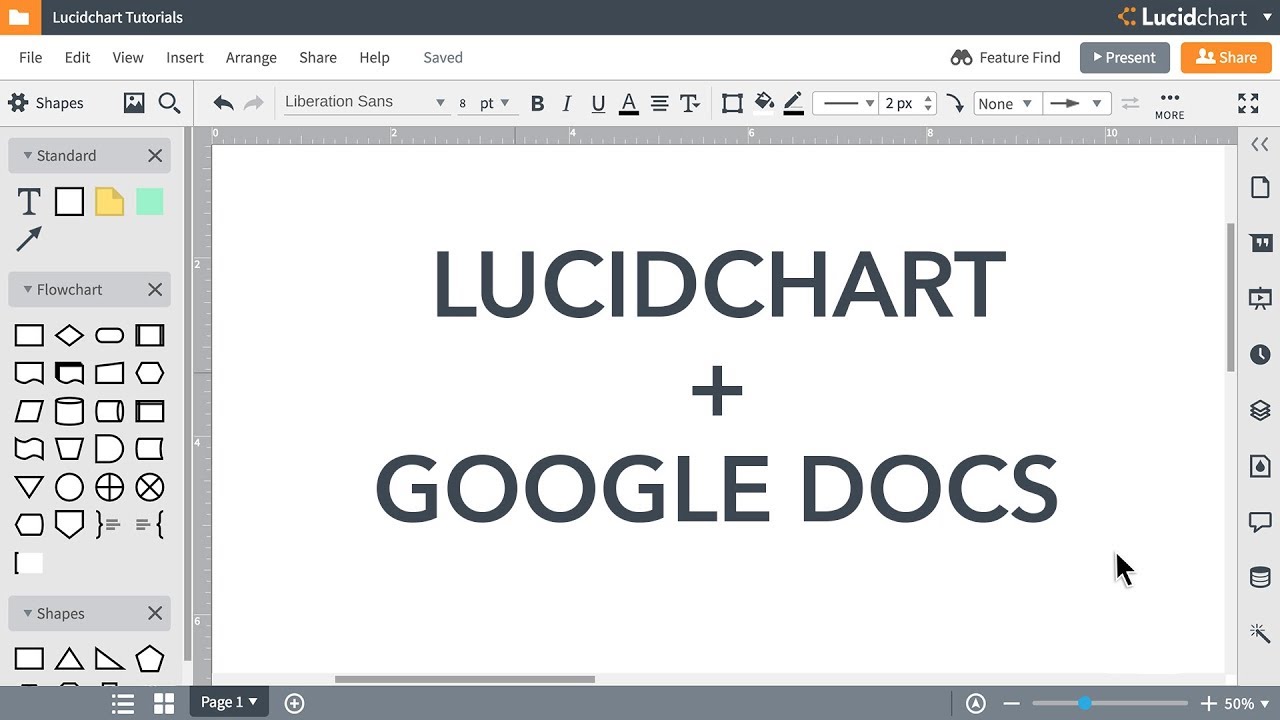Collapse the Shapes library section
The width and height of the screenshot is (1280, 720).
coord(28,613)
